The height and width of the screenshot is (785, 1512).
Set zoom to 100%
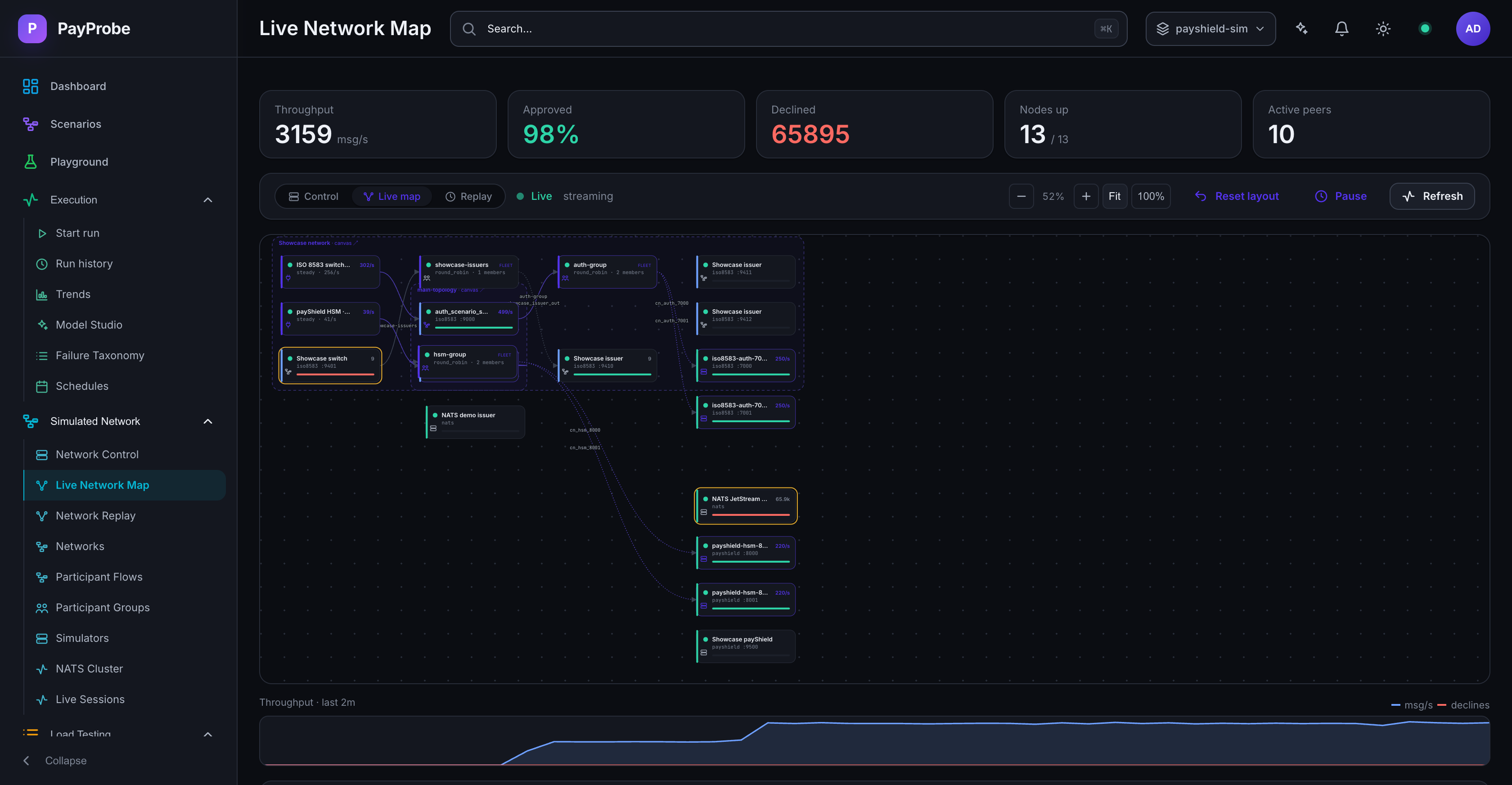click(1151, 196)
